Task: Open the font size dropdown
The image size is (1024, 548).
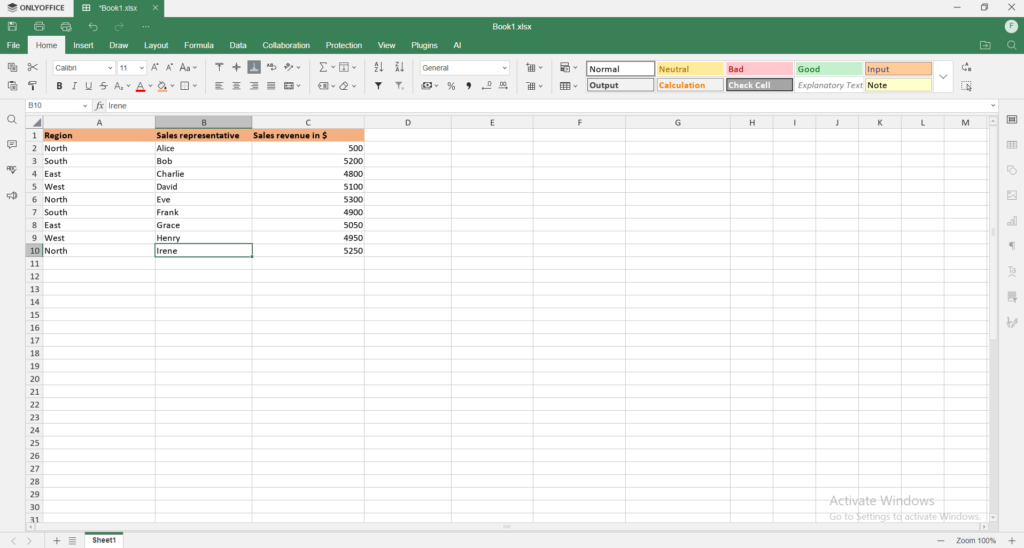Action: 142,68
